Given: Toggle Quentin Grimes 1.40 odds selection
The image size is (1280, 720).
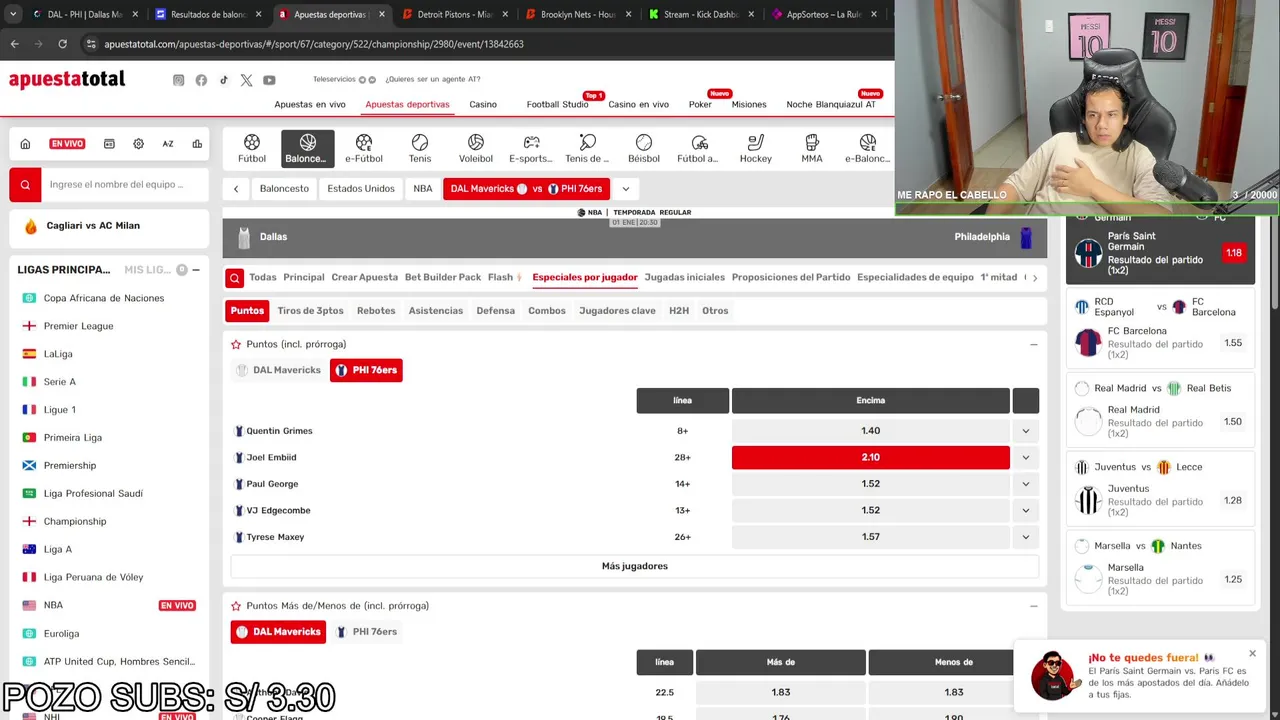Looking at the screenshot, I should 870,431.
